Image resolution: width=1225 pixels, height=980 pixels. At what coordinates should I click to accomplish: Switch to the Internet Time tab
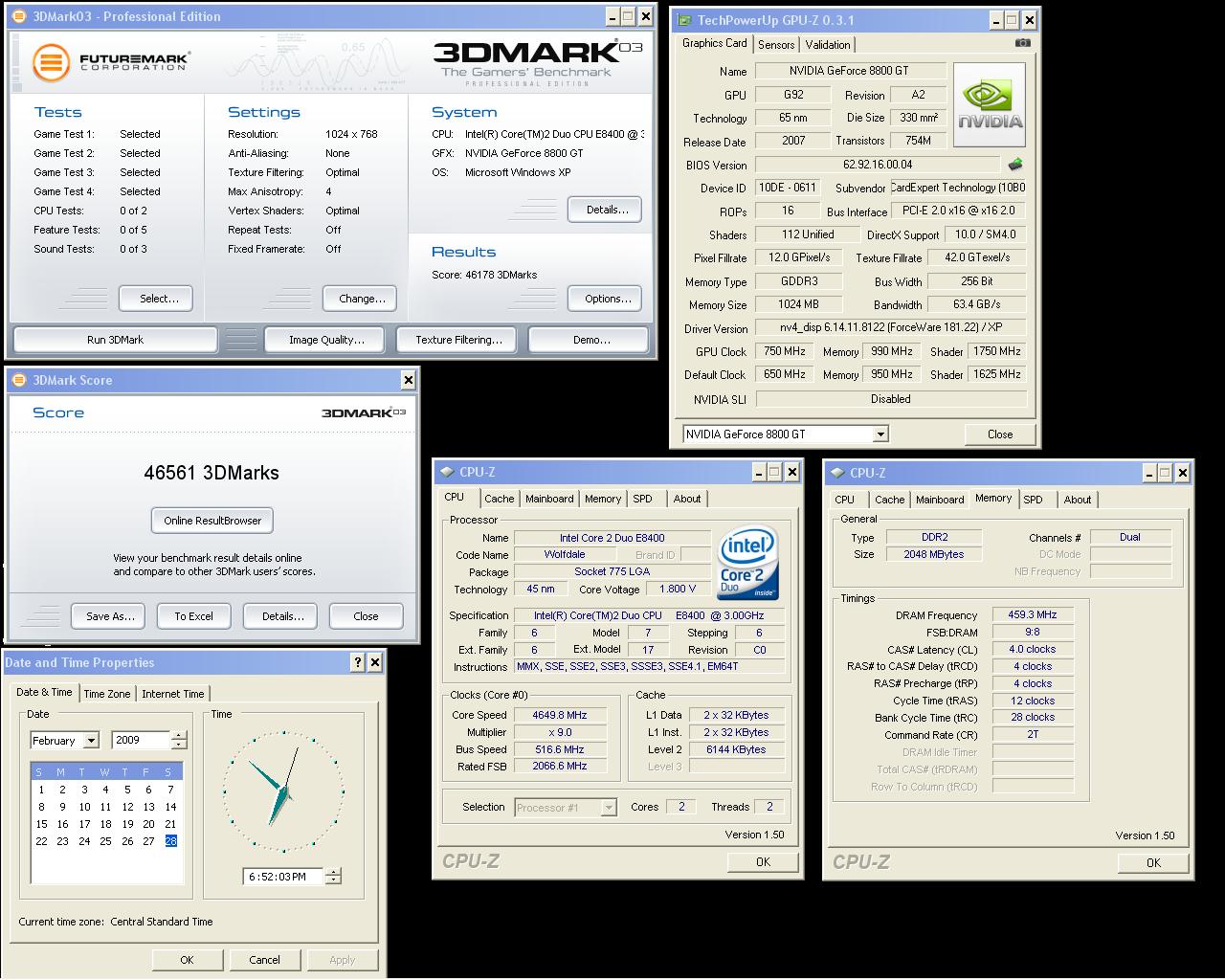[x=173, y=694]
